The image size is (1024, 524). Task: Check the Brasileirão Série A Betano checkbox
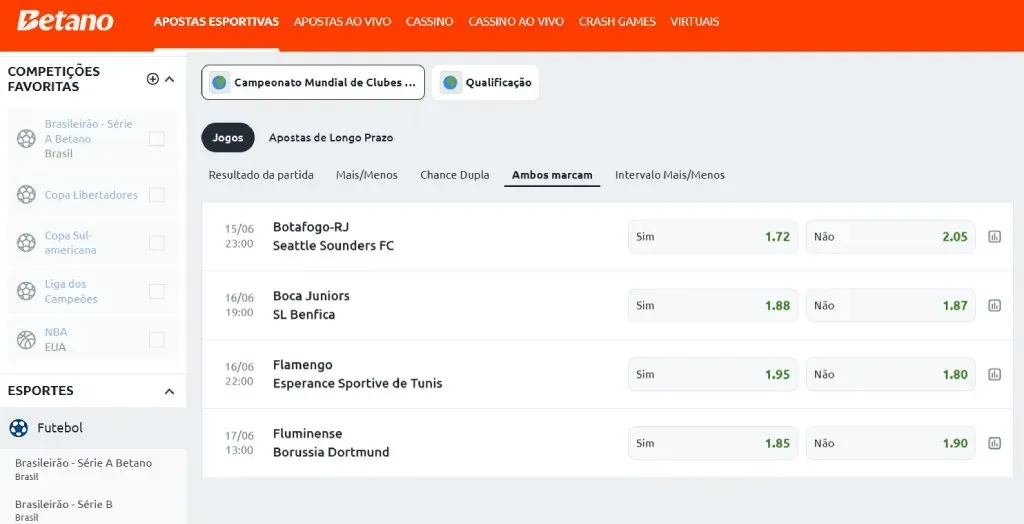coord(157,139)
